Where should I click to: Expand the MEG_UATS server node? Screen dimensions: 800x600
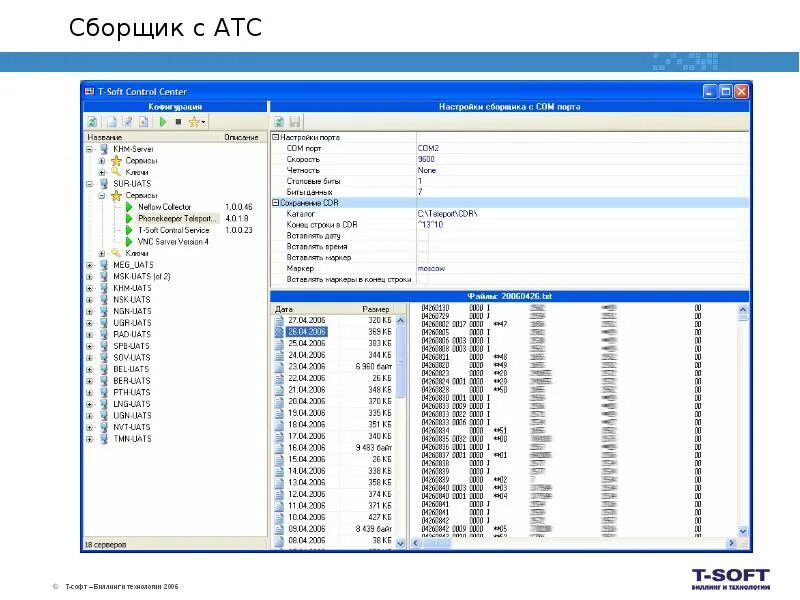coord(89,265)
